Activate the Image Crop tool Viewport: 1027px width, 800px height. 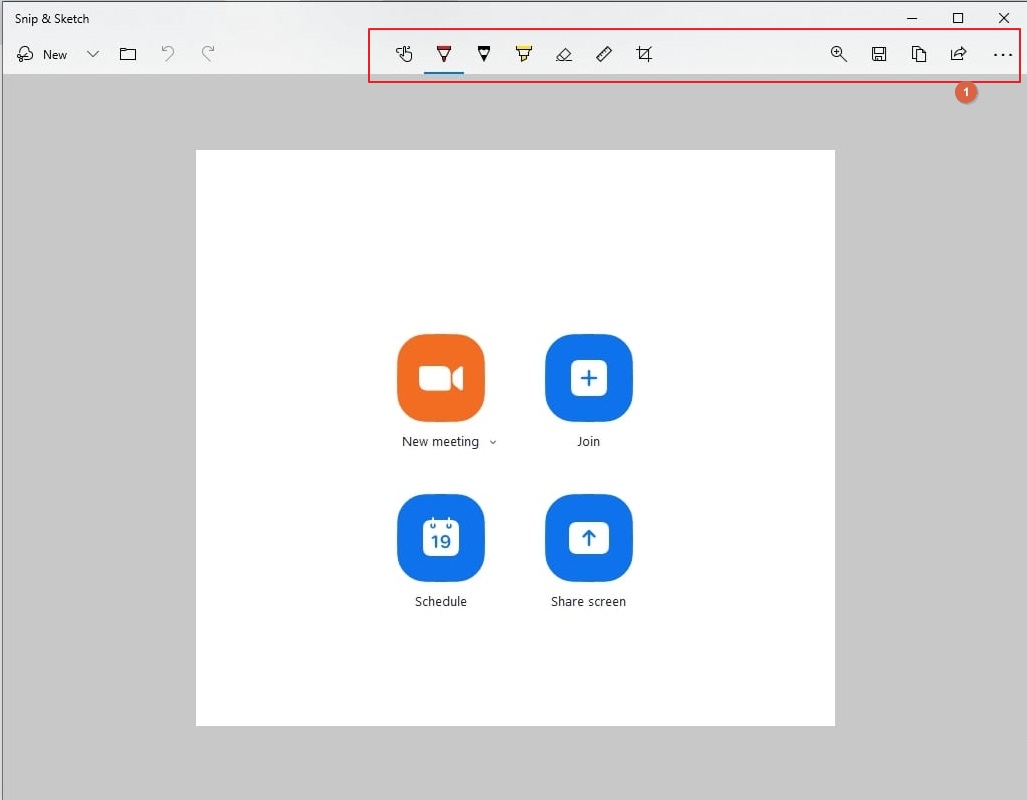644,54
